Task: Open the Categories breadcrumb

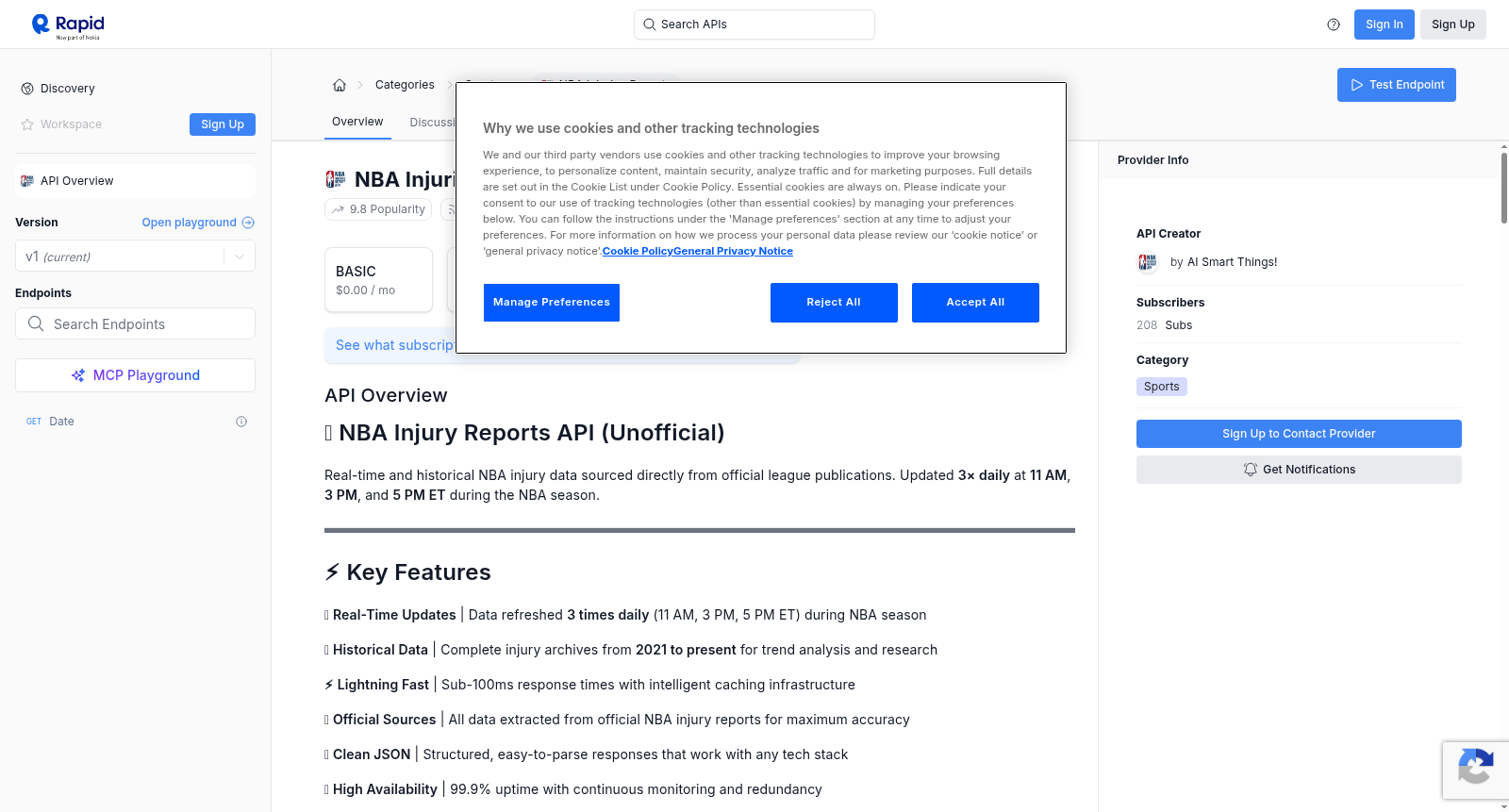Action: pyautogui.click(x=405, y=85)
